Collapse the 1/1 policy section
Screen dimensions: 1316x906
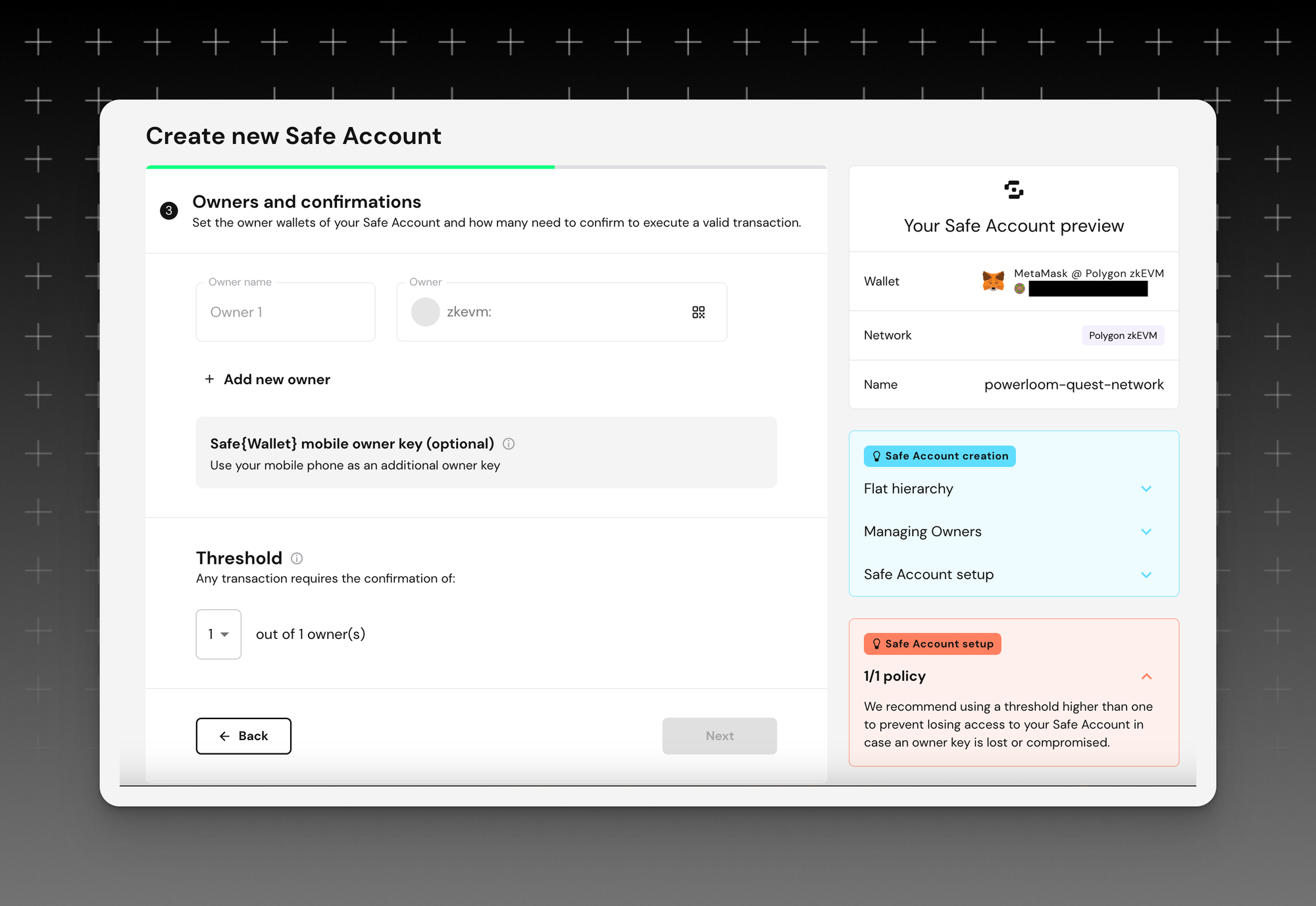pos(1146,676)
